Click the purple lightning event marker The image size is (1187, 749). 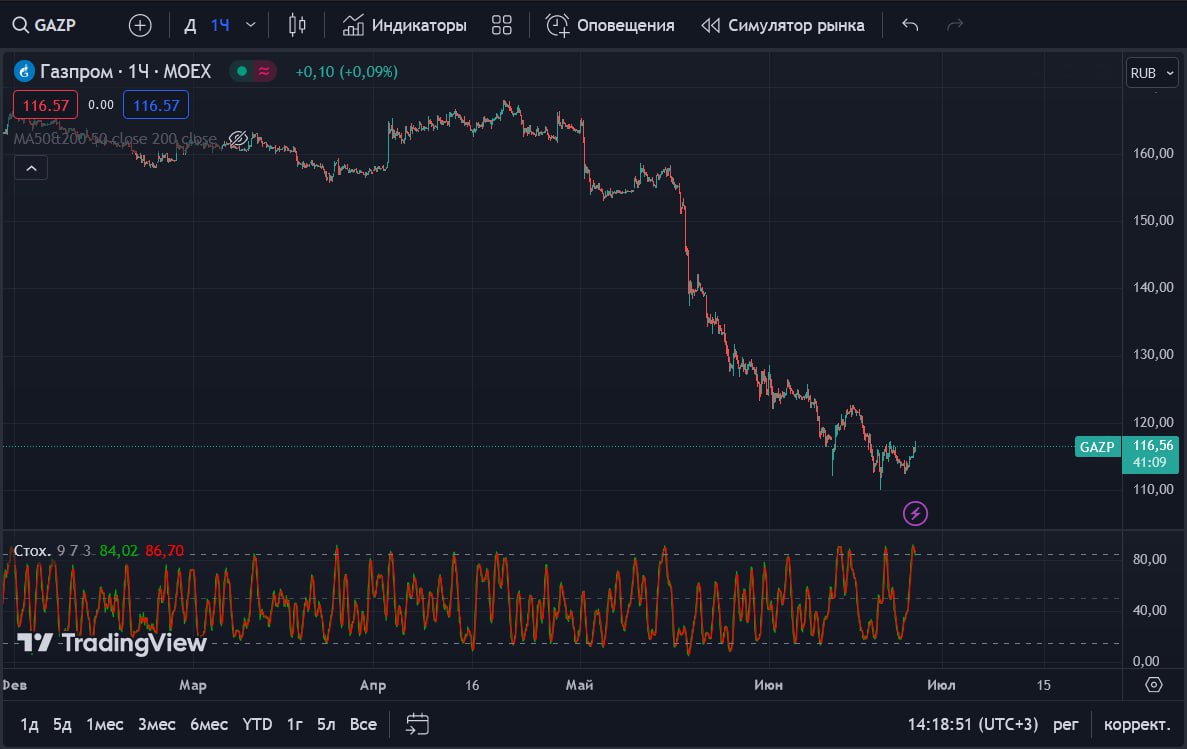[915, 513]
